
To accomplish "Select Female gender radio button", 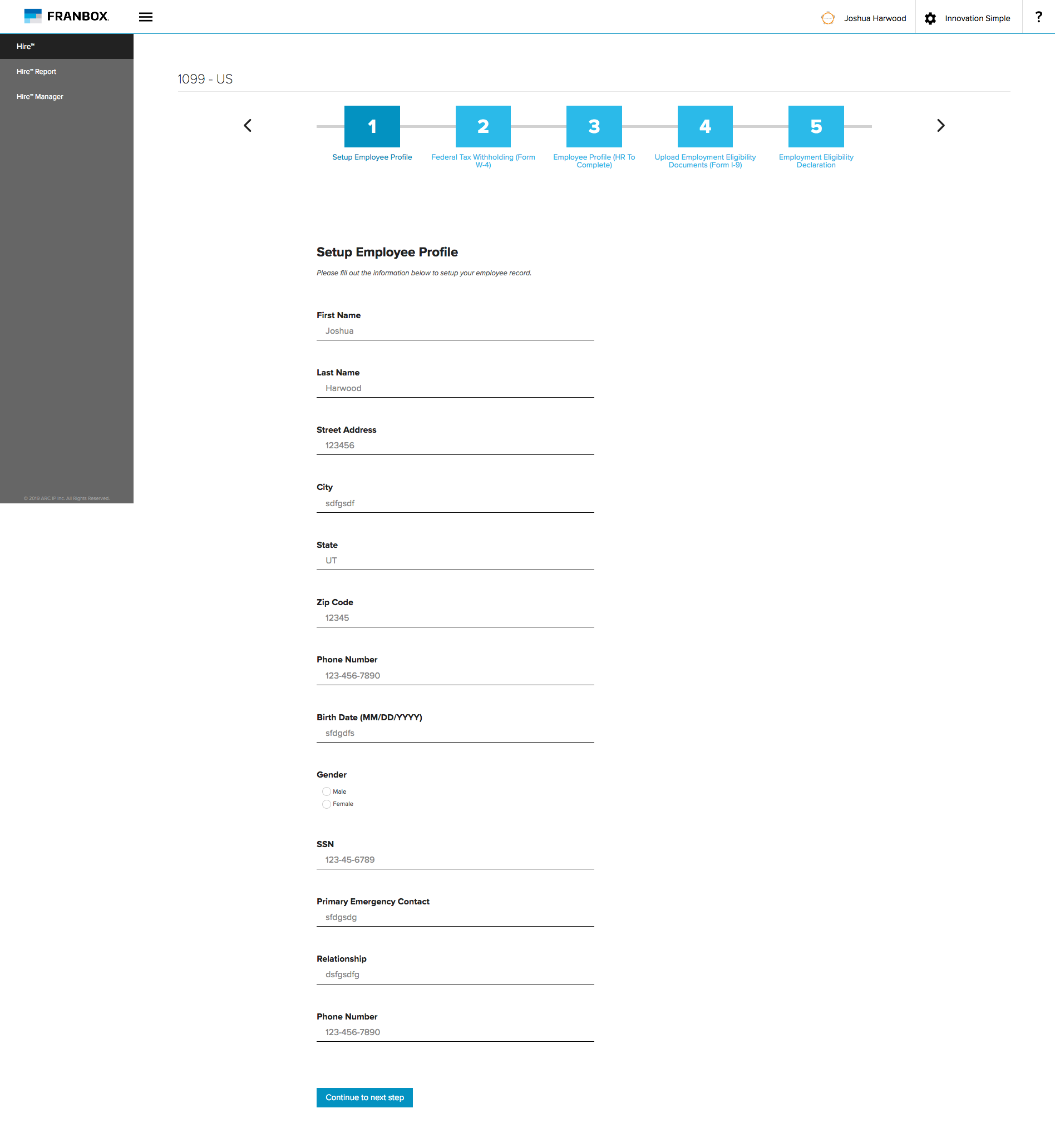I will 327,804.
